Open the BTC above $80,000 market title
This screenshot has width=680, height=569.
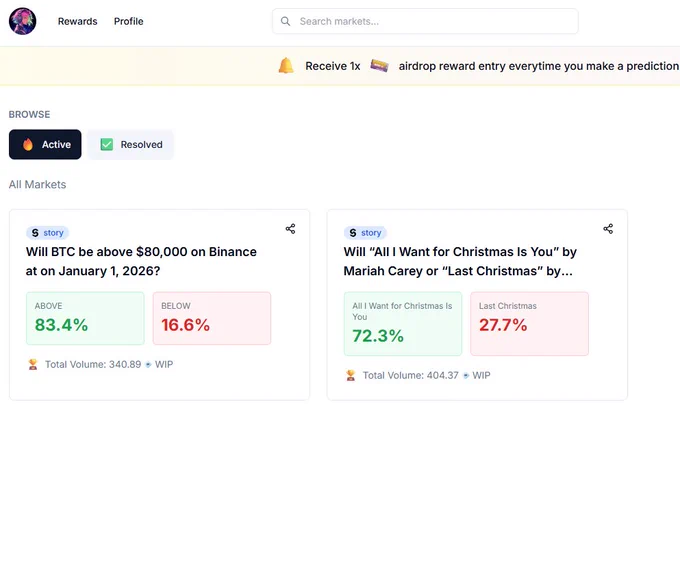click(141, 261)
